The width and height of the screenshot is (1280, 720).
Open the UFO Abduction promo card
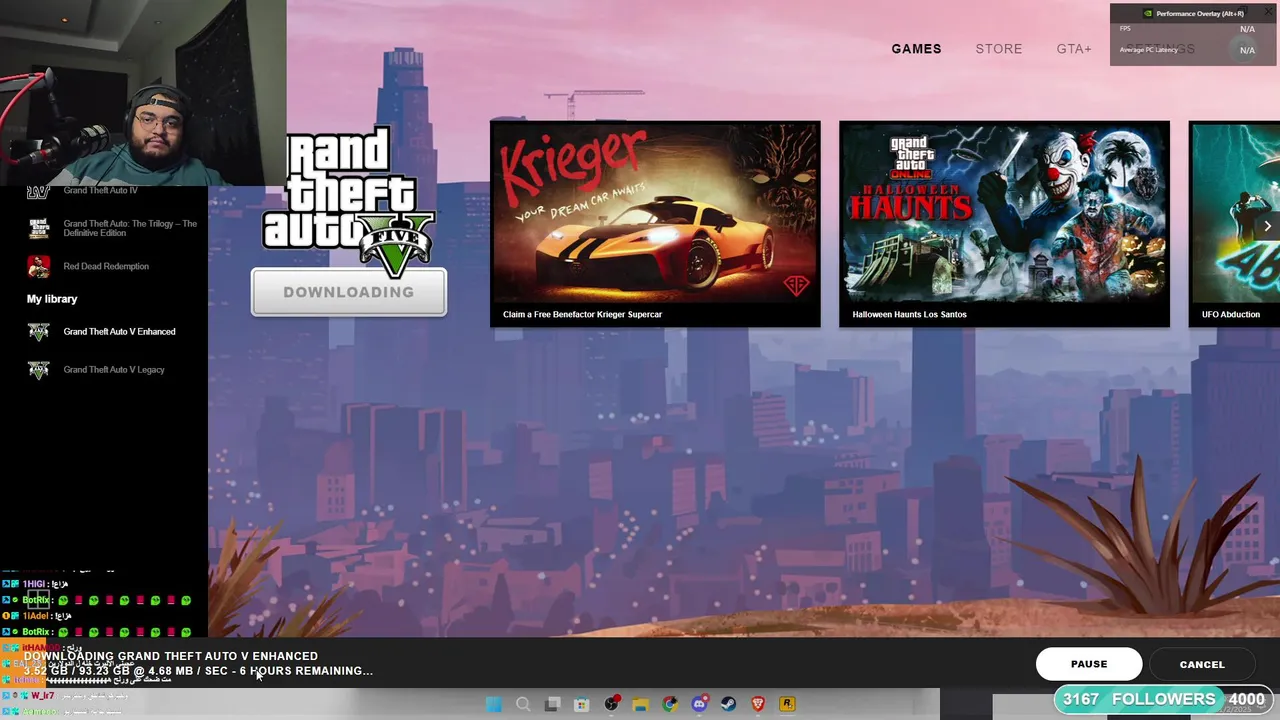tap(1234, 224)
